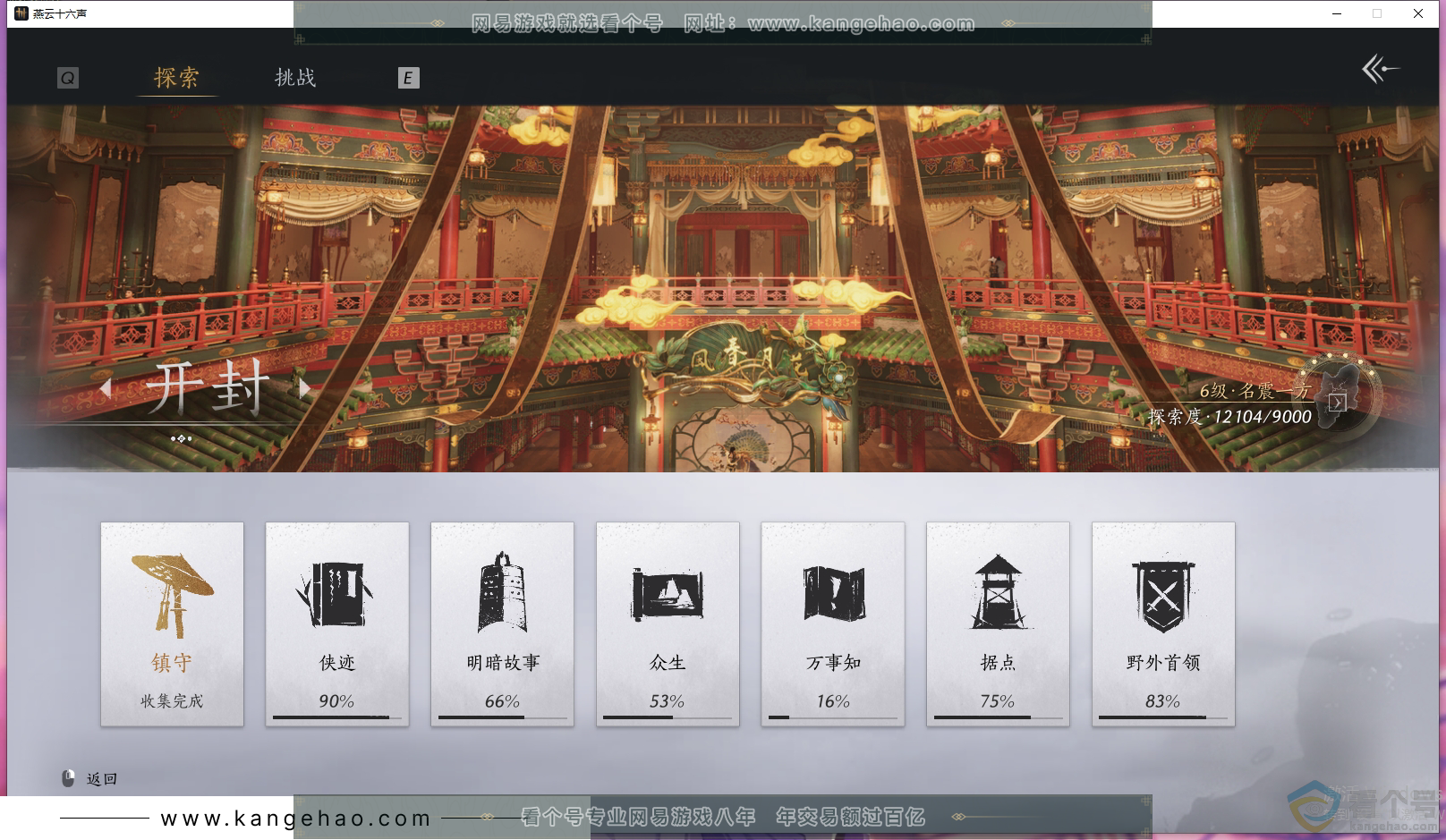Click the 90% progress bar under 侠迹
This screenshot has height=840, width=1446.
337,717
